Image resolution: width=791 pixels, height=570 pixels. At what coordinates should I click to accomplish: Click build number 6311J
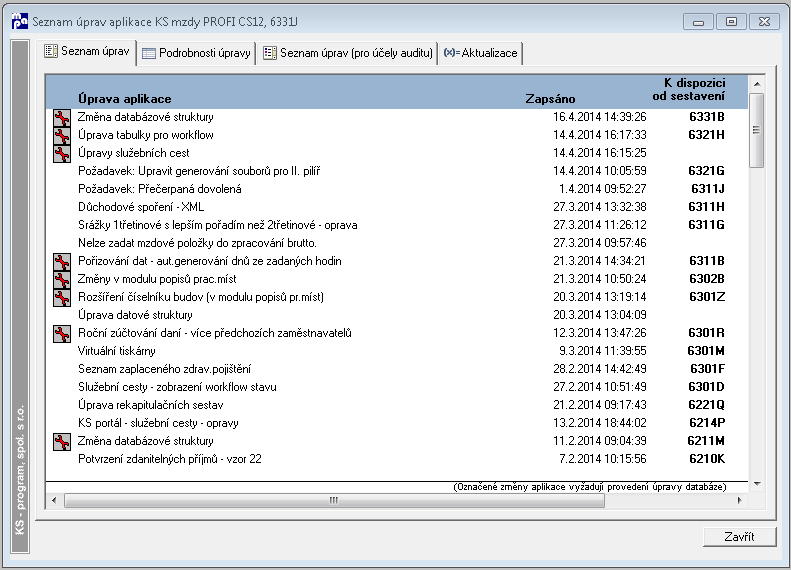[x=708, y=189]
